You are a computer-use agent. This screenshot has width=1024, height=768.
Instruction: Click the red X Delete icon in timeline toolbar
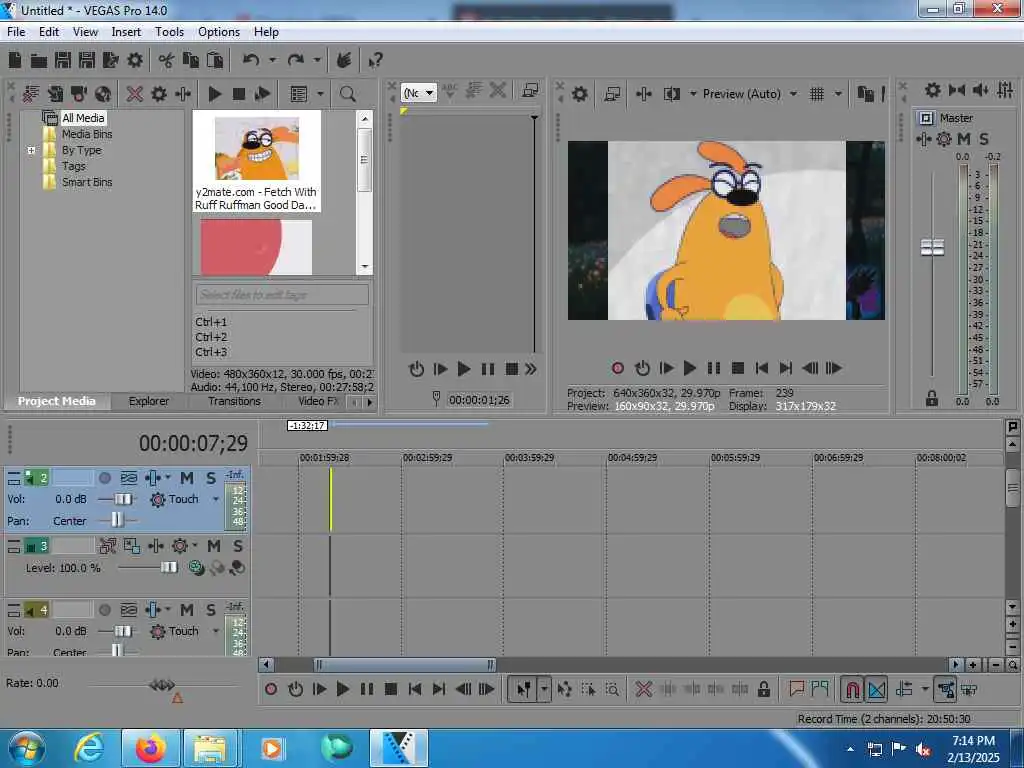(x=643, y=689)
